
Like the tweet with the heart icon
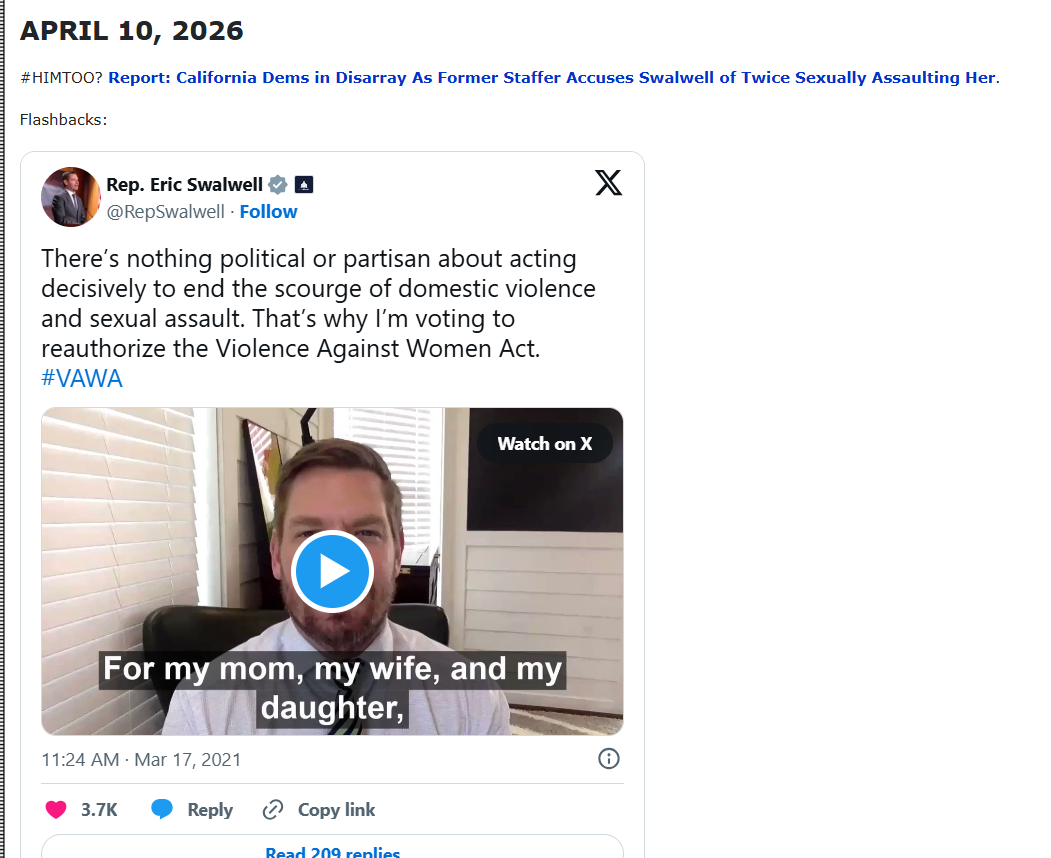[56, 810]
